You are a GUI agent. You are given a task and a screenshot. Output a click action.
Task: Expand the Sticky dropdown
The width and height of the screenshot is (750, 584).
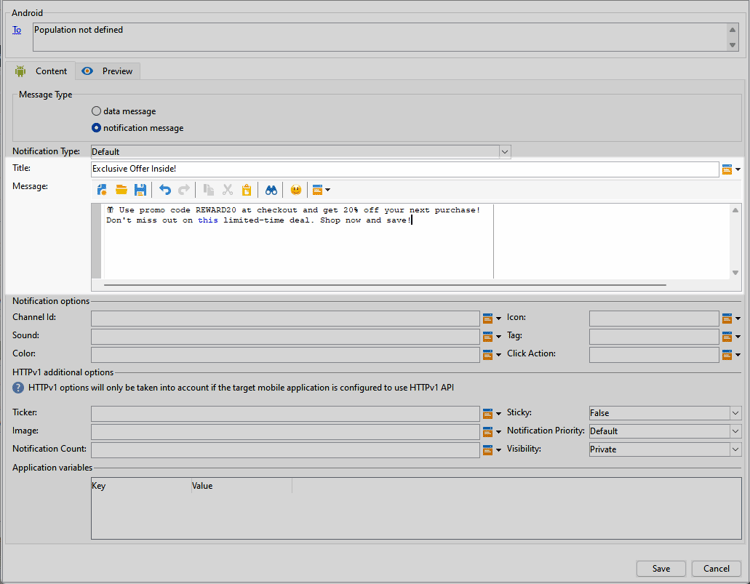pyautogui.click(x=736, y=413)
